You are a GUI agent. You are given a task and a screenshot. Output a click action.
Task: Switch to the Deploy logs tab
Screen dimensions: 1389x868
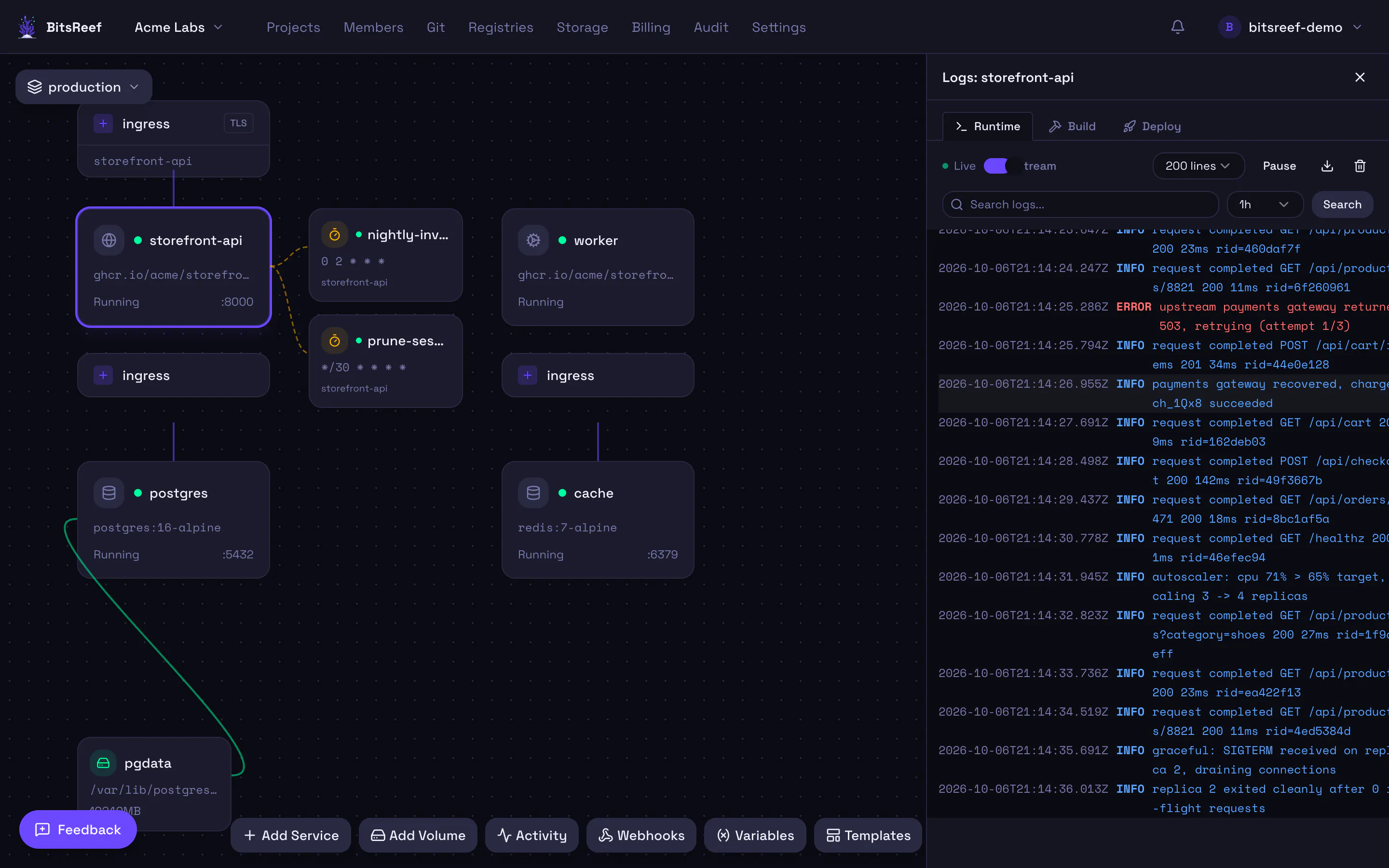tap(1152, 126)
